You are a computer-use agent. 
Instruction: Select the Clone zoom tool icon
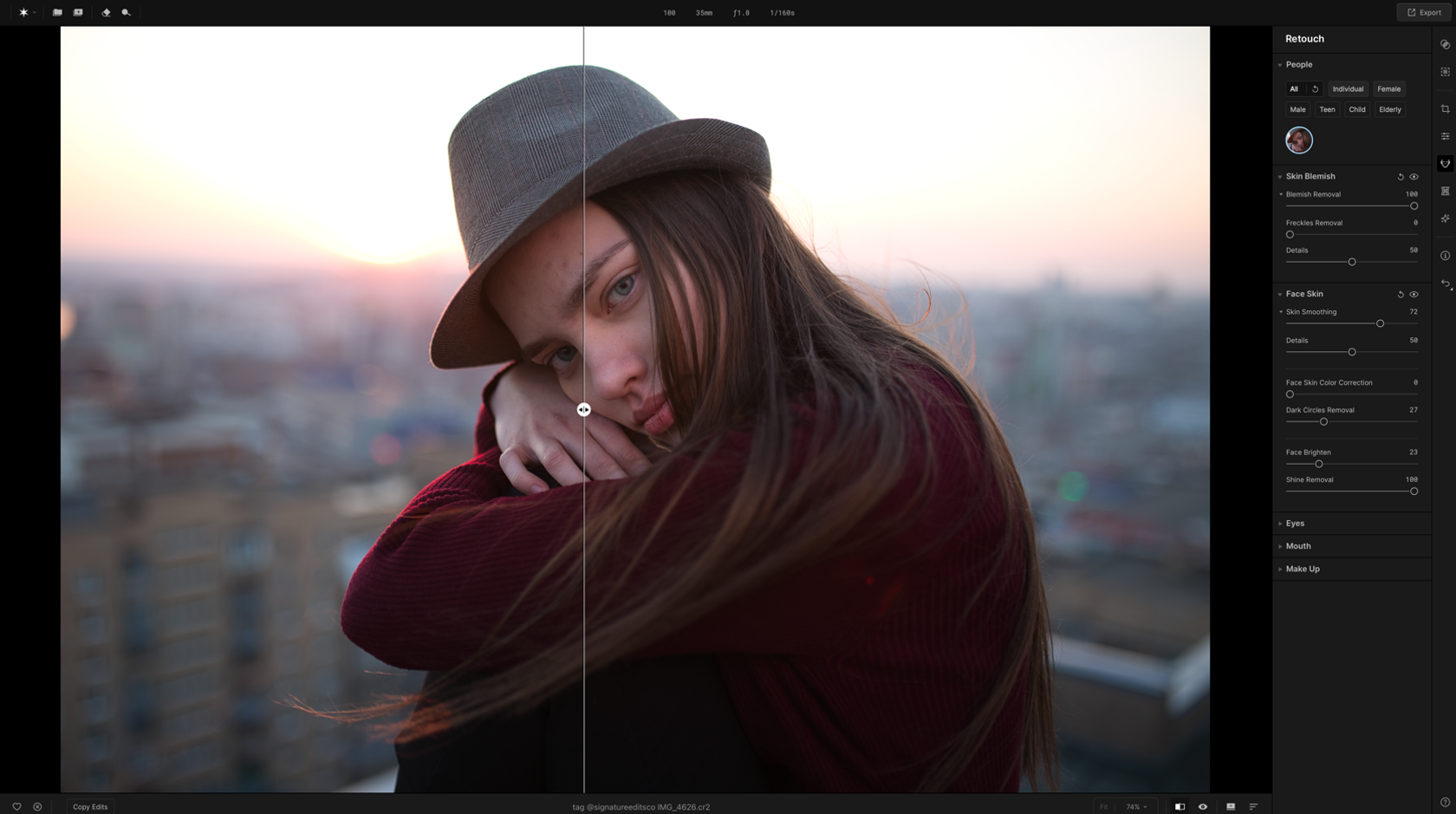point(126,12)
